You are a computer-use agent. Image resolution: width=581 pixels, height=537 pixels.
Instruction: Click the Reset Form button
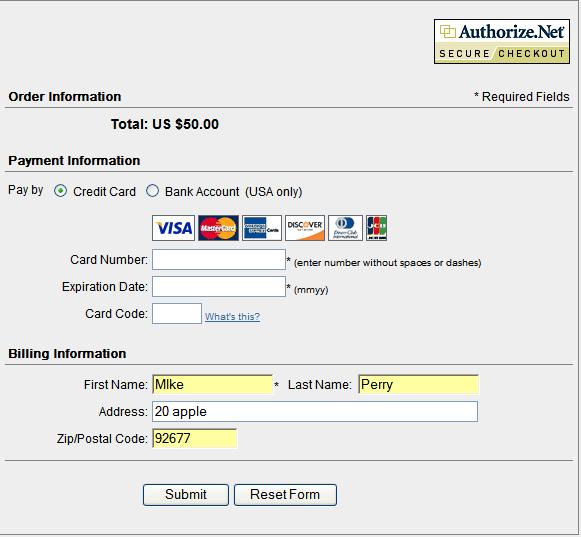[285, 495]
